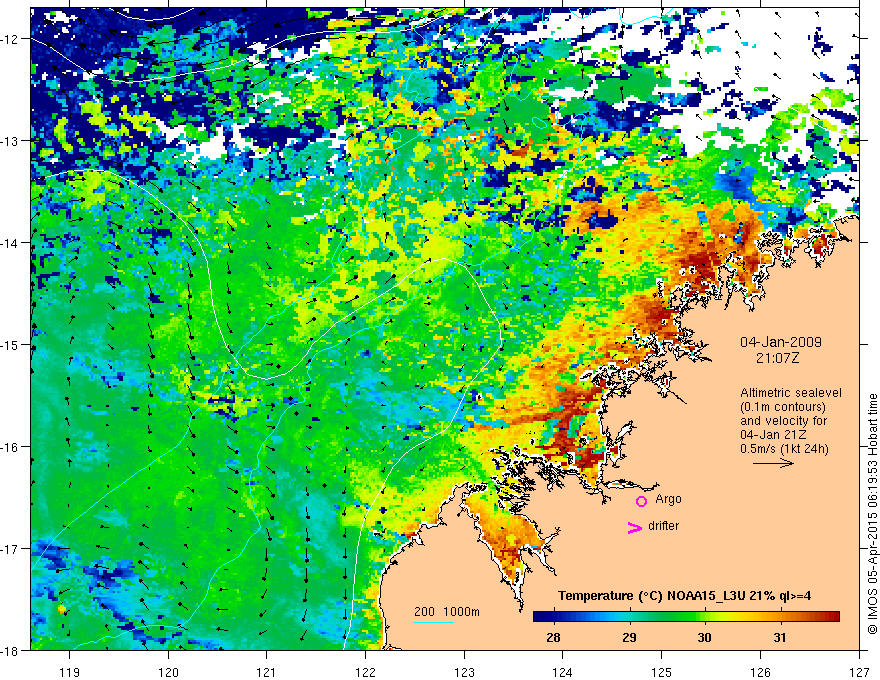Click the 0.5m/s velocity scale arrow
The width and height of the screenshot is (880, 680).
[x=773, y=463]
